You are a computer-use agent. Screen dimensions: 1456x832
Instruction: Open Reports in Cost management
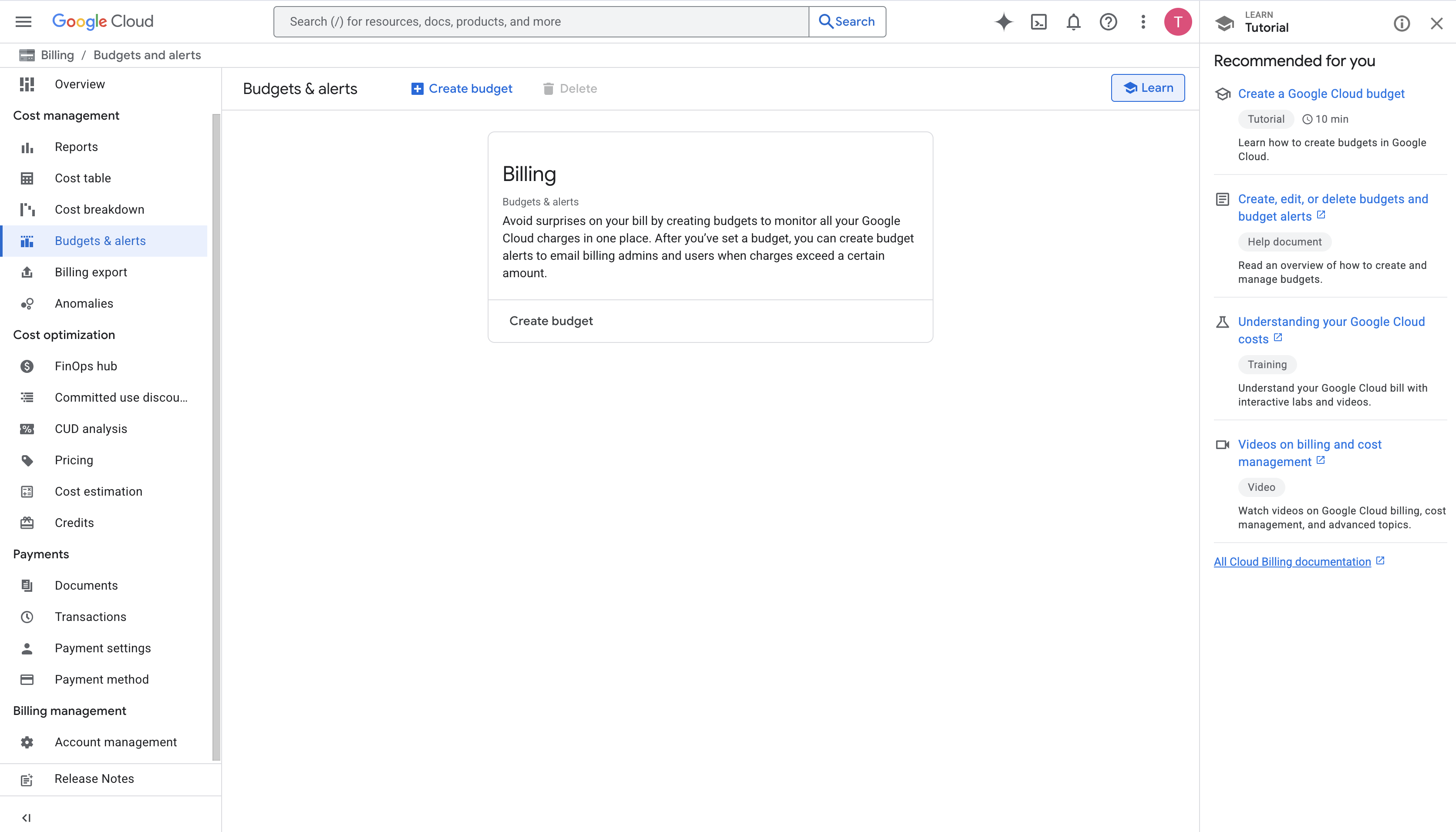pyautogui.click(x=76, y=147)
